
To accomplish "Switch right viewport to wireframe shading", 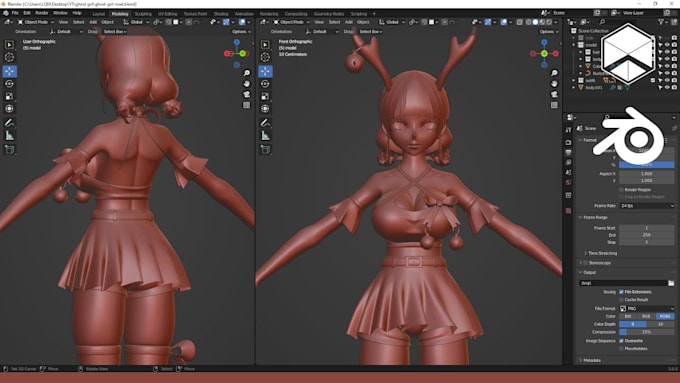I will [x=529, y=22].
